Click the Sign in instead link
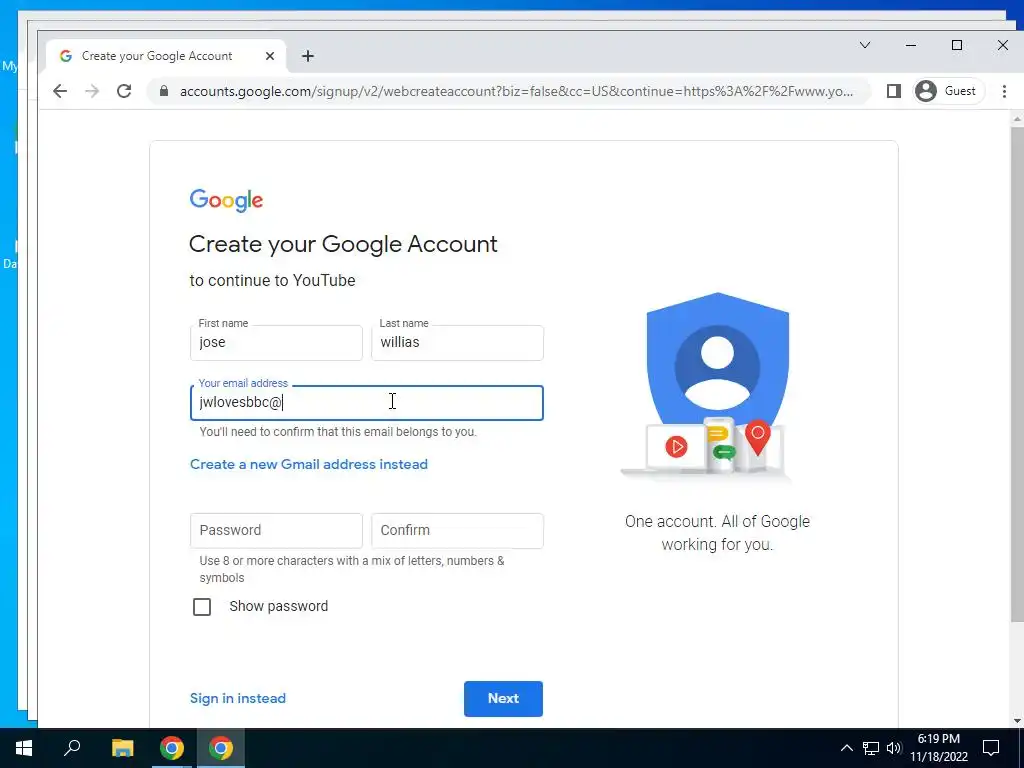Viewport: 1024px width, 768px height. [x=238, y=698]
